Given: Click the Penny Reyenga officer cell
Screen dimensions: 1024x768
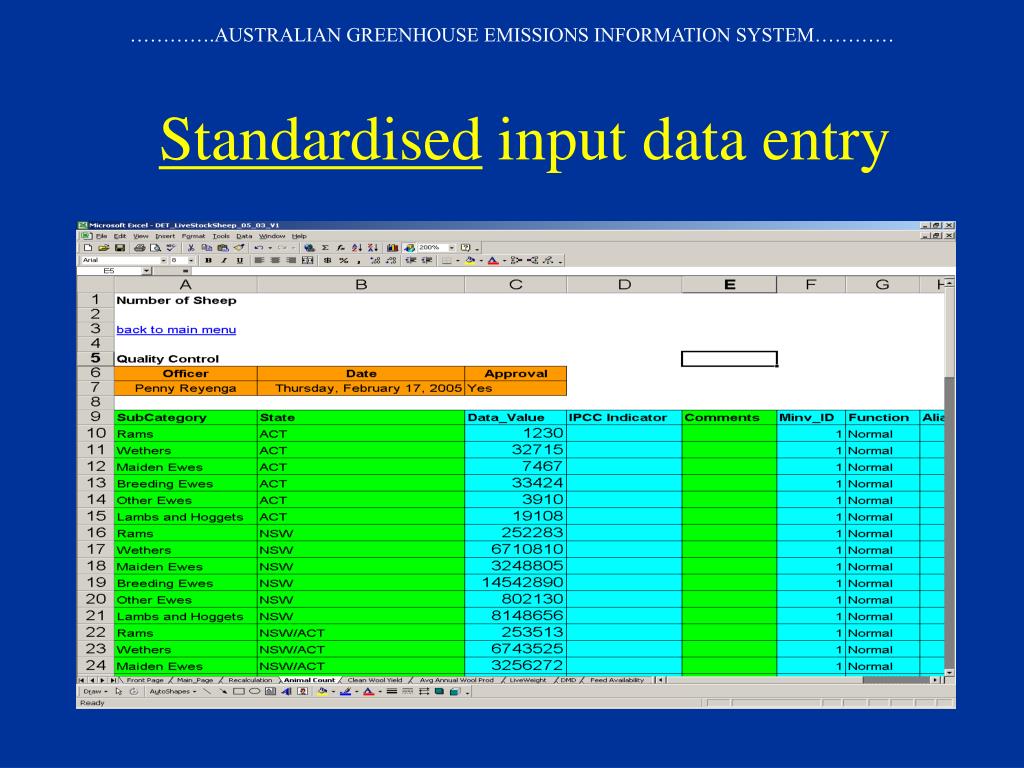Looking at the screenshot, I should tap(185, 388).
